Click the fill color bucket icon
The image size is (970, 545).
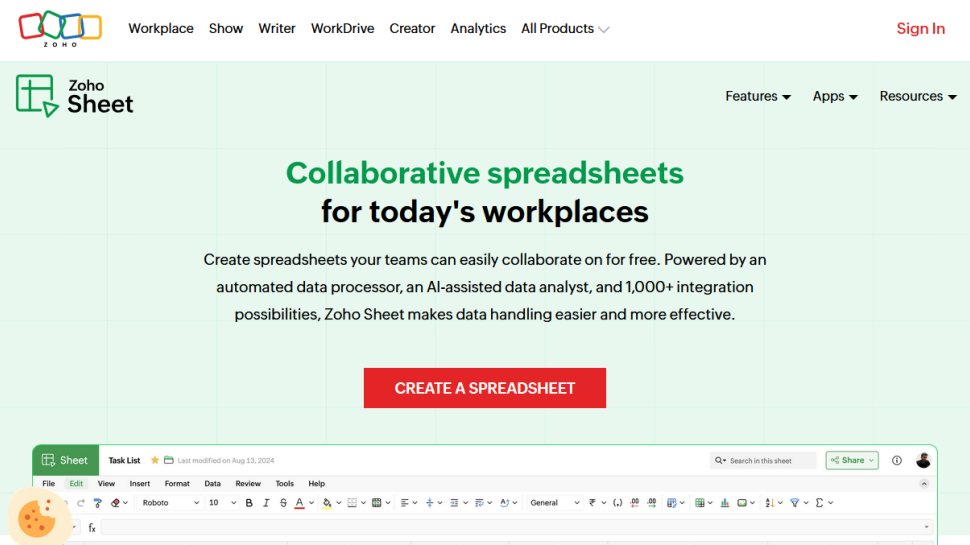point(327,503)
